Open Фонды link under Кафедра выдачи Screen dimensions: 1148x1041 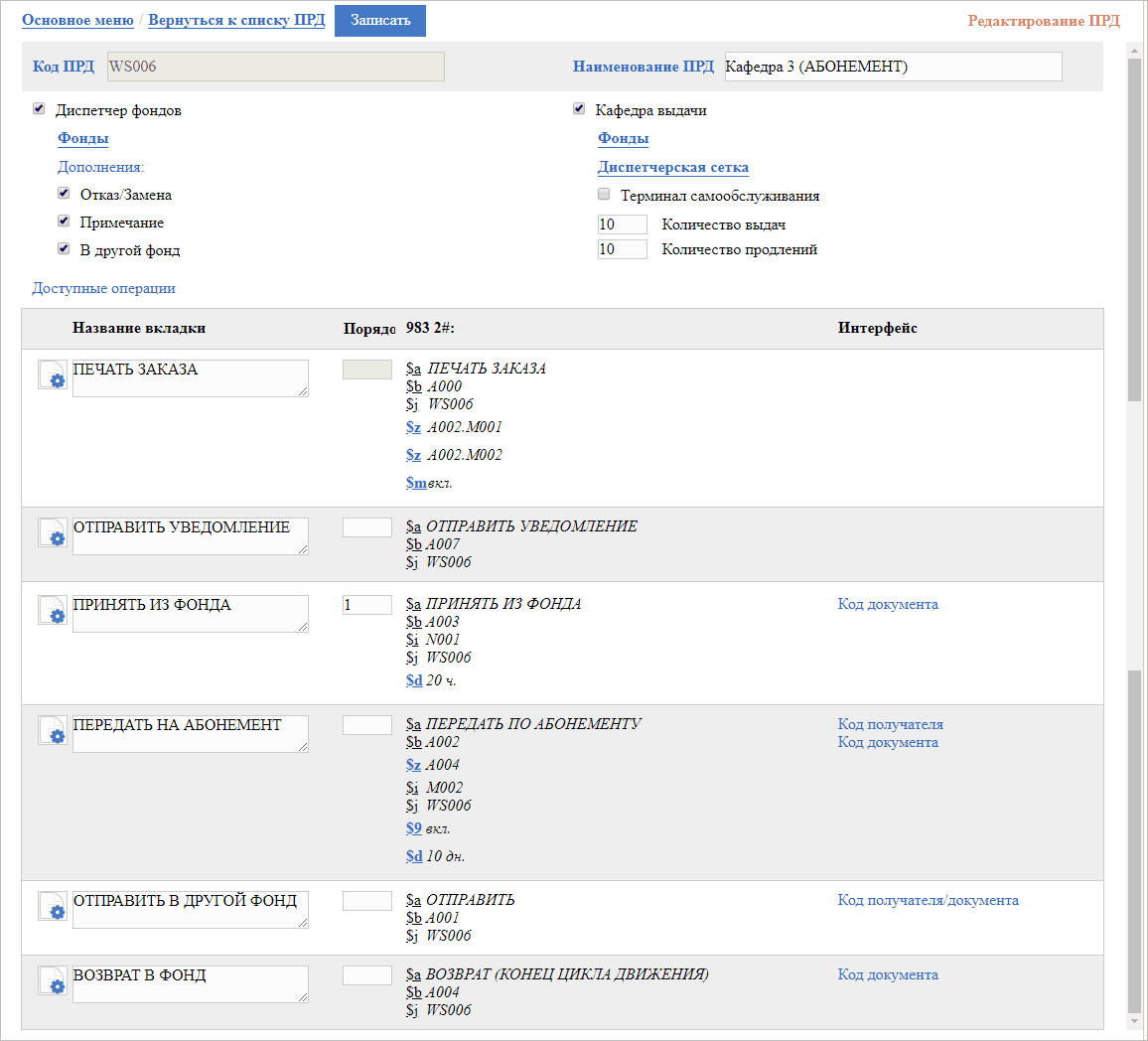pyautogui.click(x=623, y=138)
